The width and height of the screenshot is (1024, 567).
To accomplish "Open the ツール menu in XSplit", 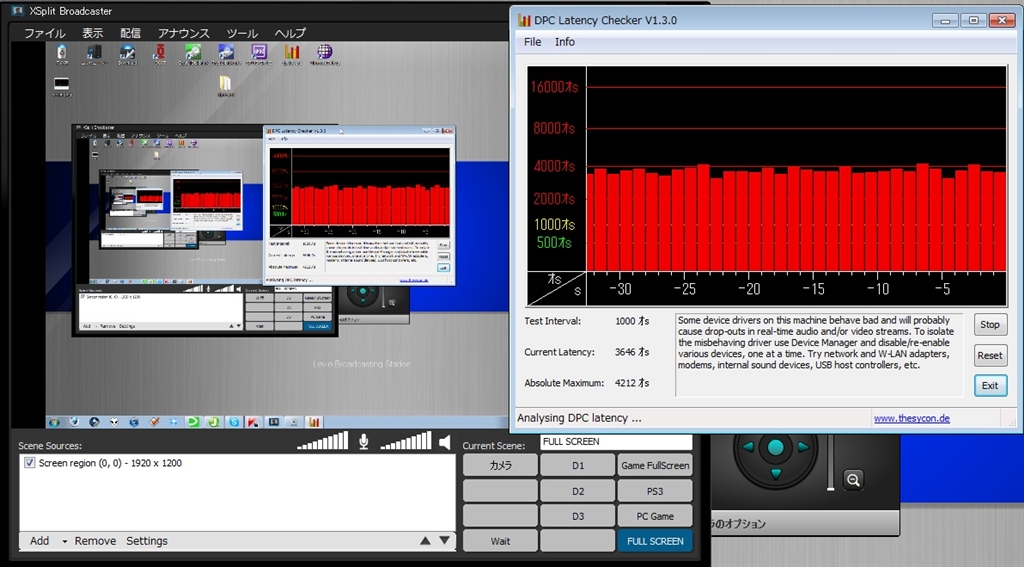I will (x=242, y=33).
